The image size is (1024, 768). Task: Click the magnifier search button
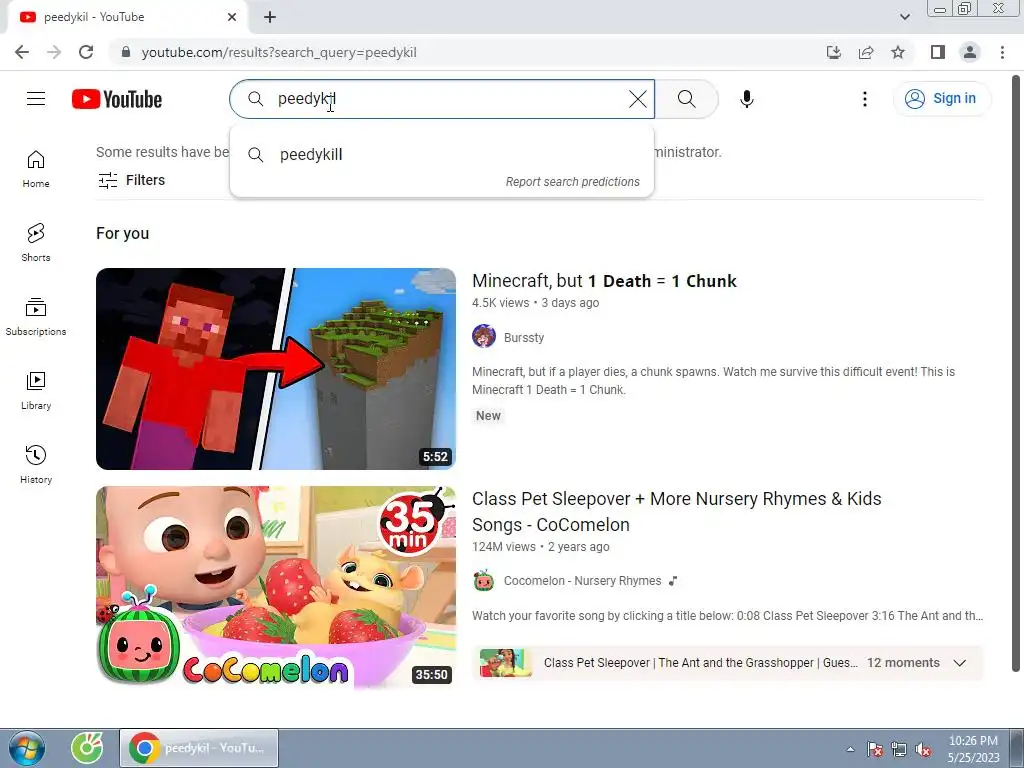tap(686, 99)
